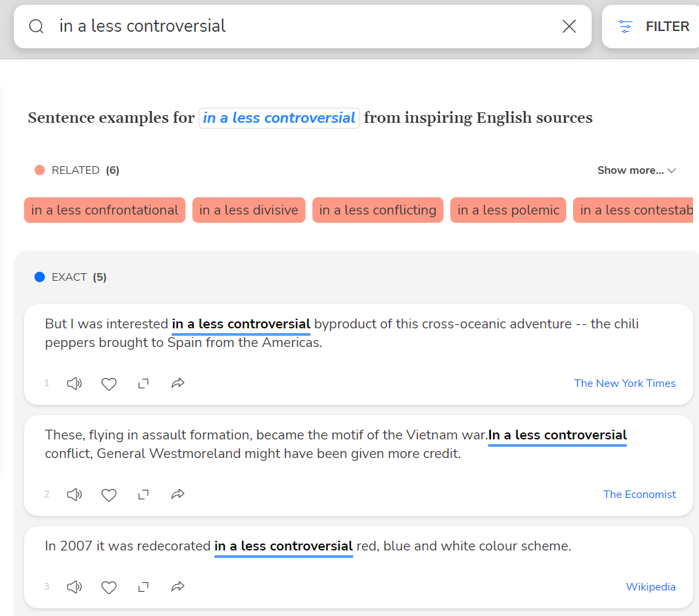Clear the search query with X
Viewport: 699px width, 616px height.
coord(569,27)
